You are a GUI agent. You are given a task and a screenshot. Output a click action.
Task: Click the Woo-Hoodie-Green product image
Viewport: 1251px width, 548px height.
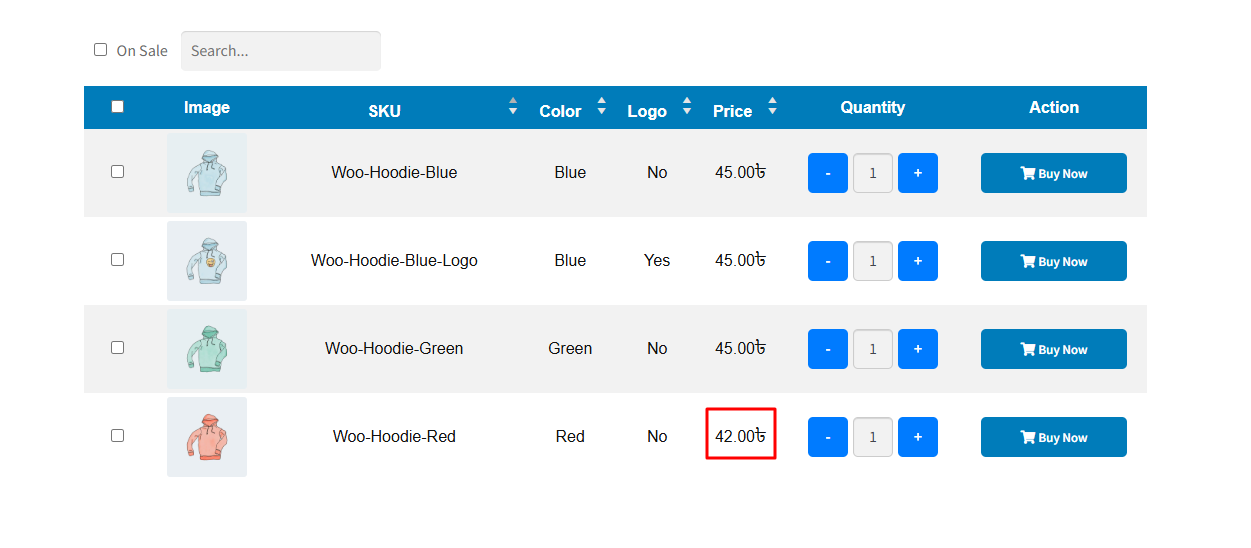207,349
